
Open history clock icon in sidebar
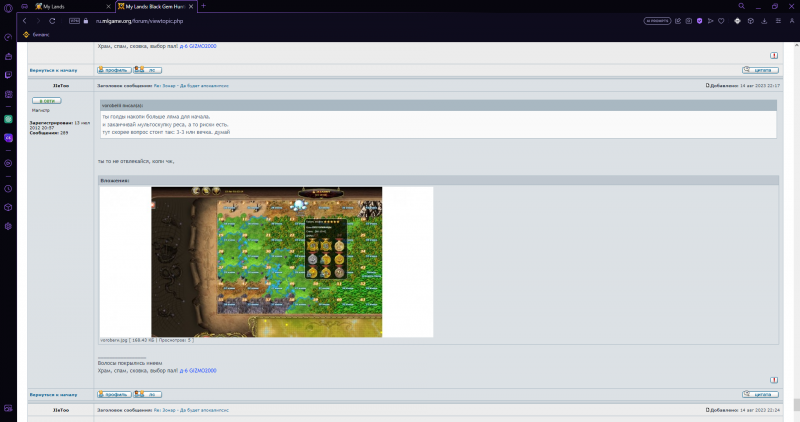pos(7,188)
